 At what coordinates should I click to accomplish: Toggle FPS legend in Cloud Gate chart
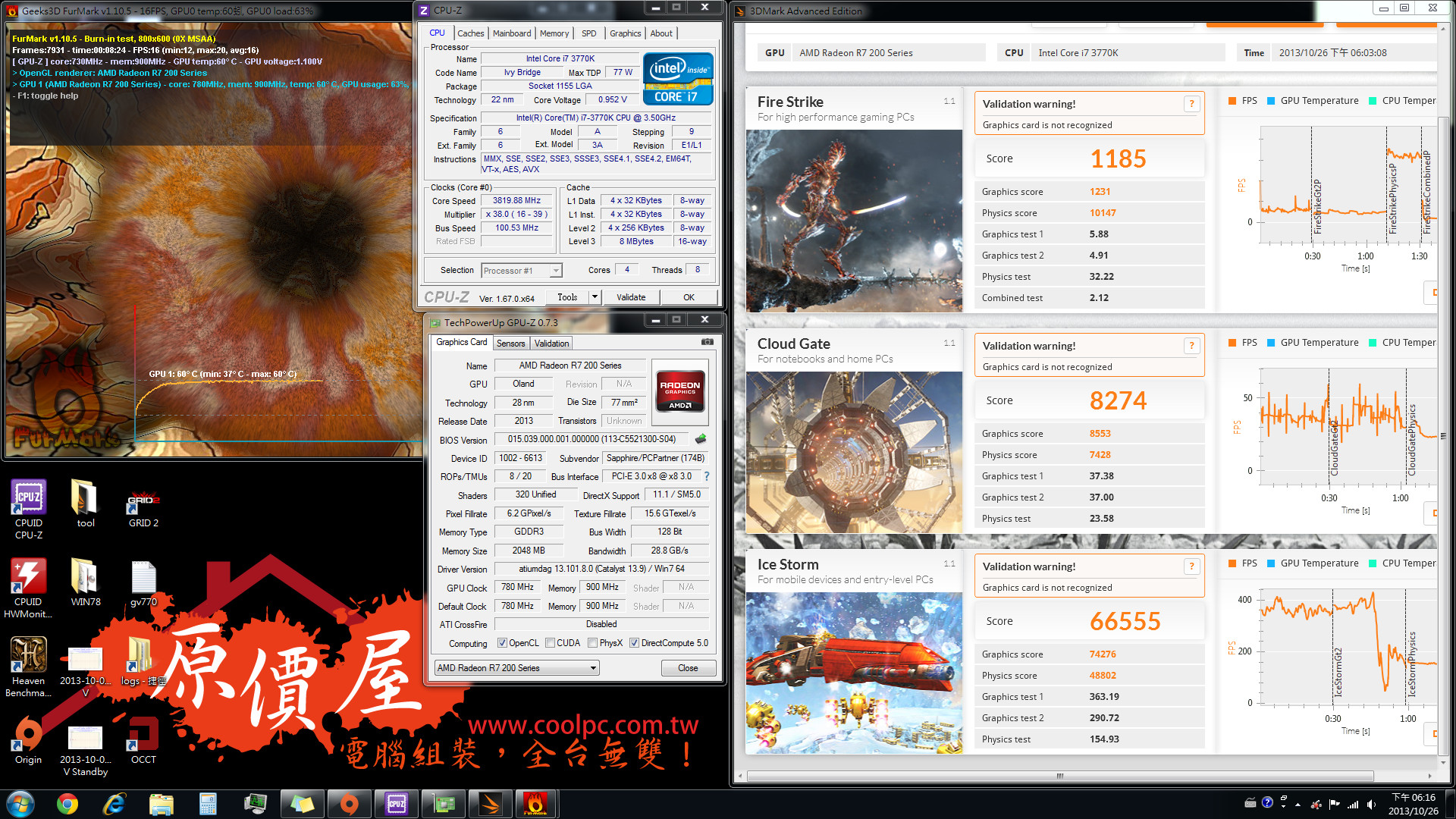pyautogui.click(x=1243, y=343)
